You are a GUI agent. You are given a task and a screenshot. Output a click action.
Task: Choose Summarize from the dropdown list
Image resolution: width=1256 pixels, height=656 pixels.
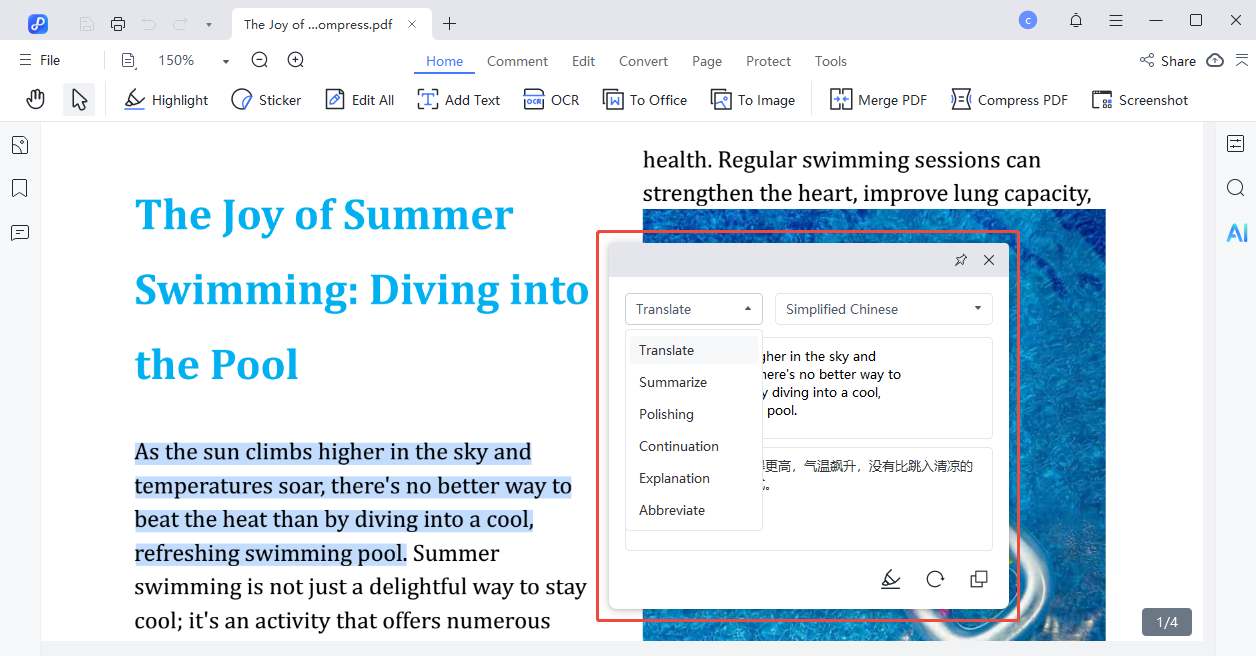pos(673,382)
